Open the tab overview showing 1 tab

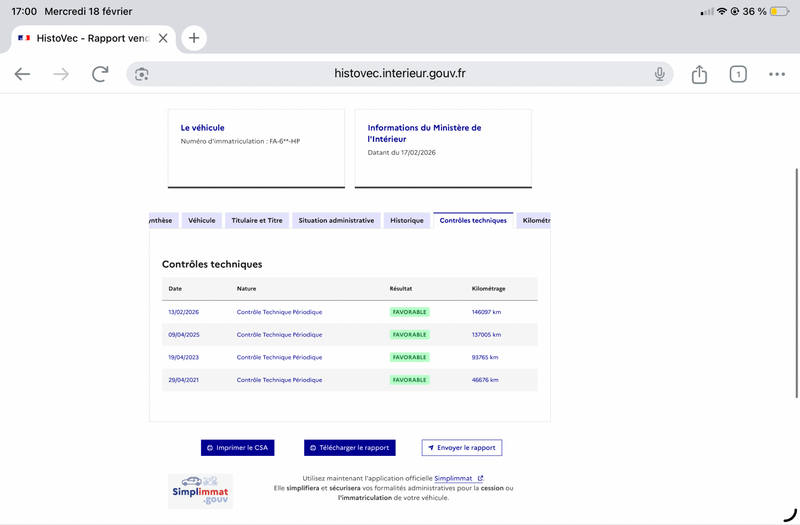click(738, 74)
